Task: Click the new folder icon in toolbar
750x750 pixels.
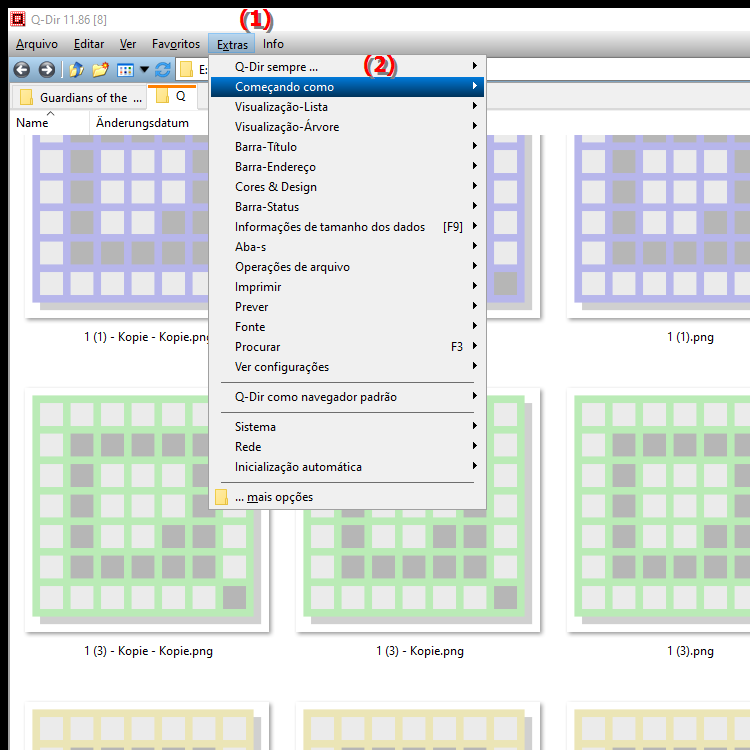Action: point(100,70)
